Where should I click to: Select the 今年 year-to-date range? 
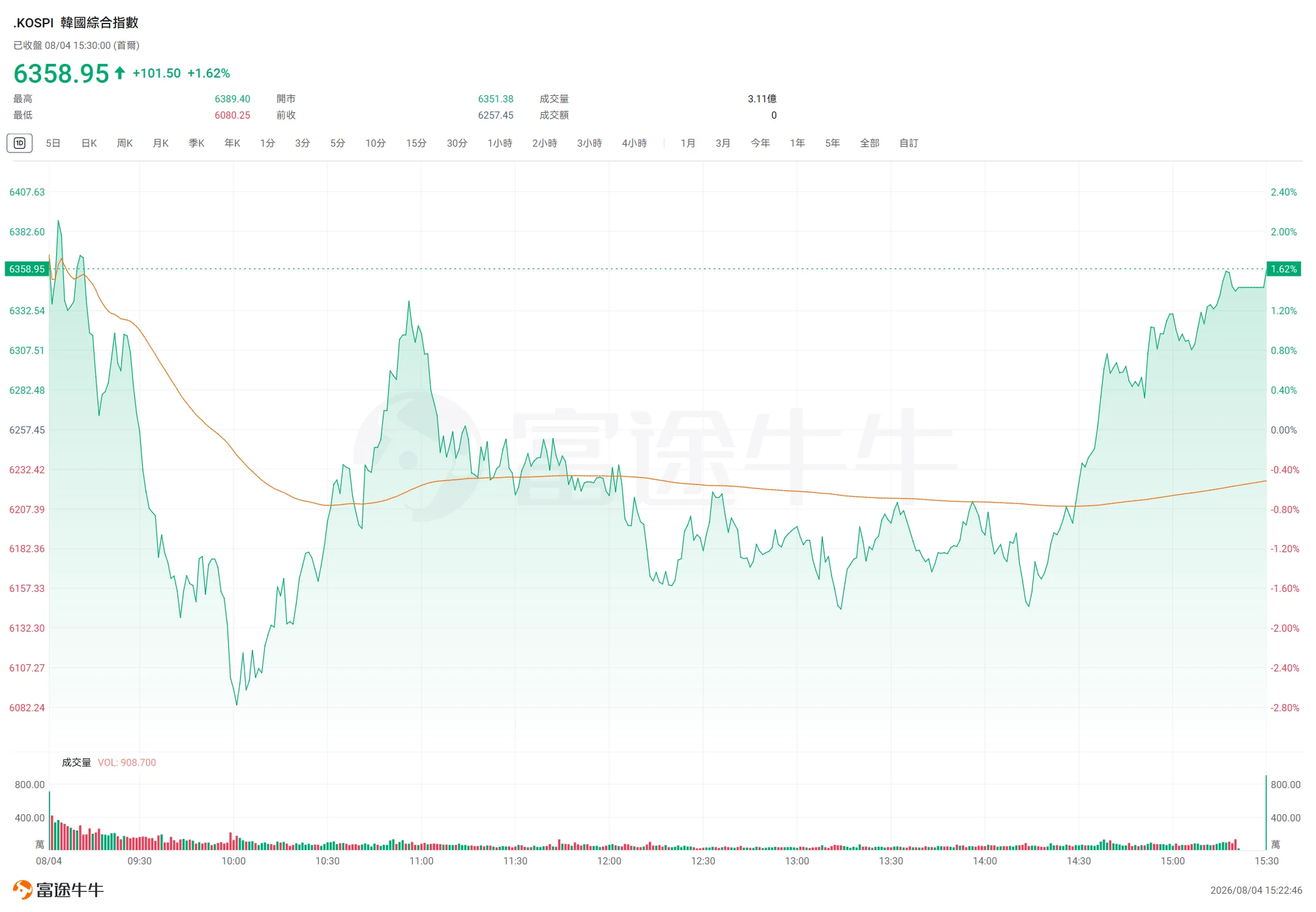coord(760,143)
